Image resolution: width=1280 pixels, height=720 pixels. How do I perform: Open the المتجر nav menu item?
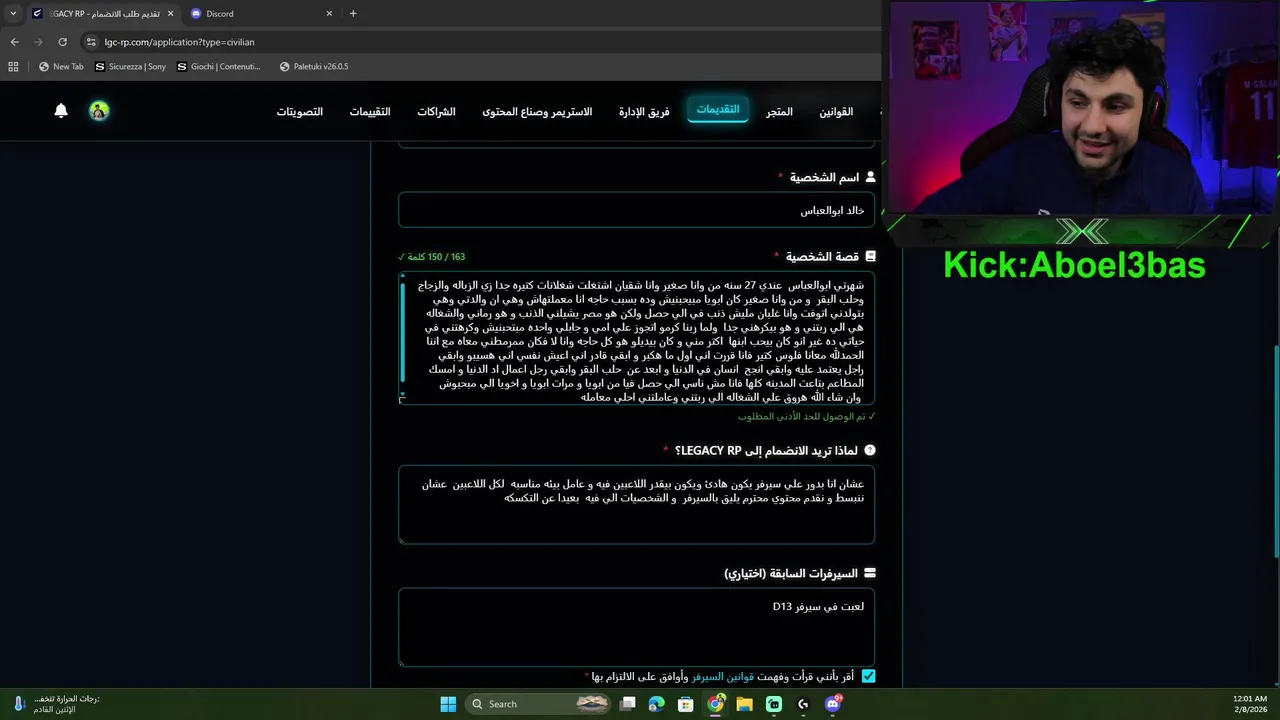click(x=779, y=112)
